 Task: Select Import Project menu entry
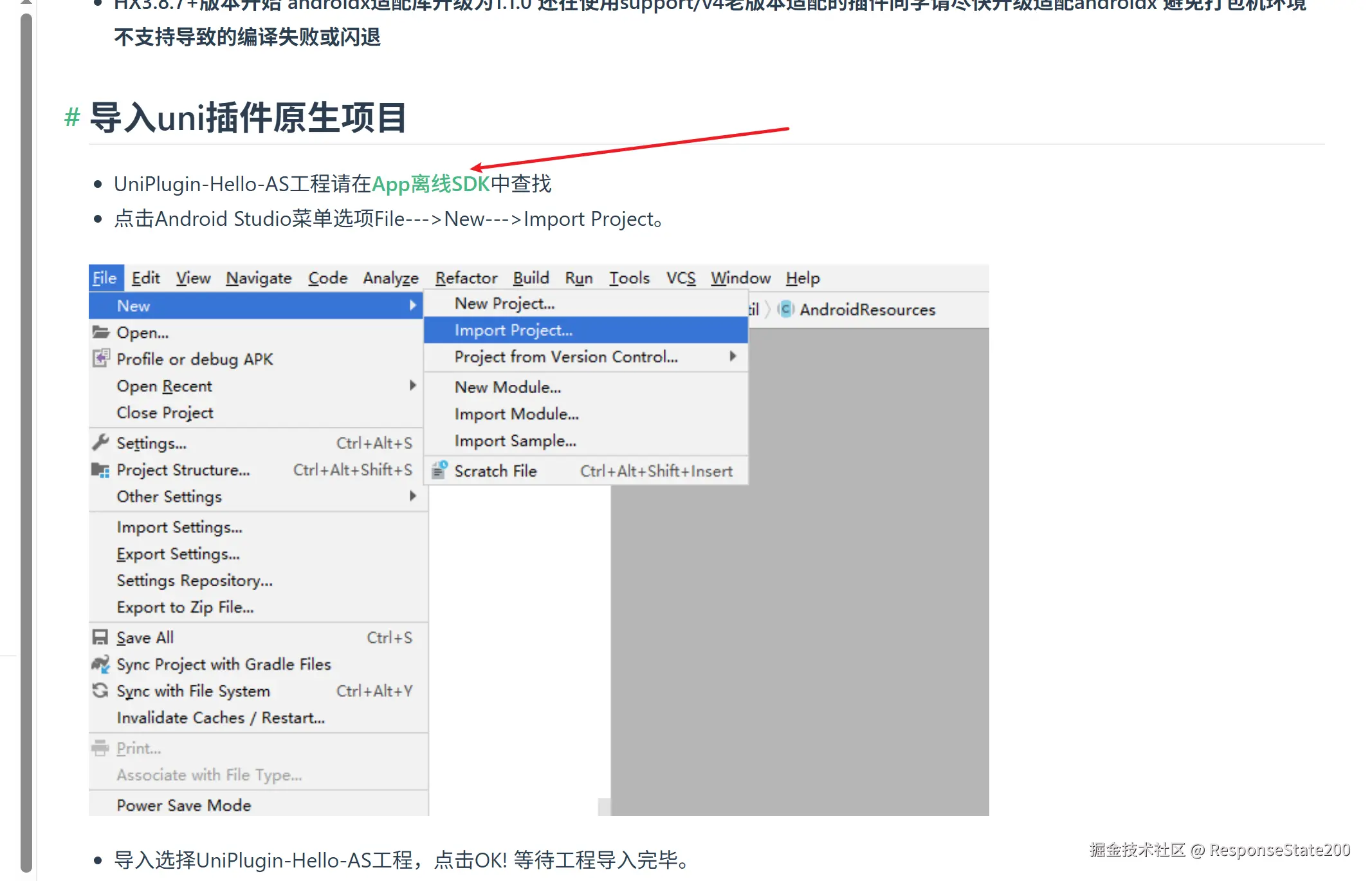point(513,330)
